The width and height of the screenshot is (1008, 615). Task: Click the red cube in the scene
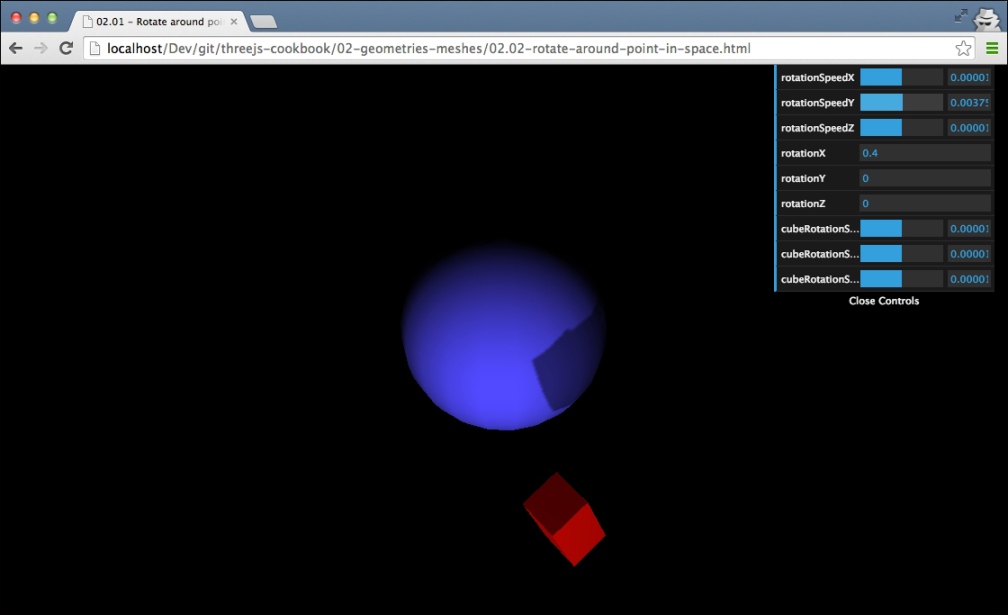click(564, 520)
